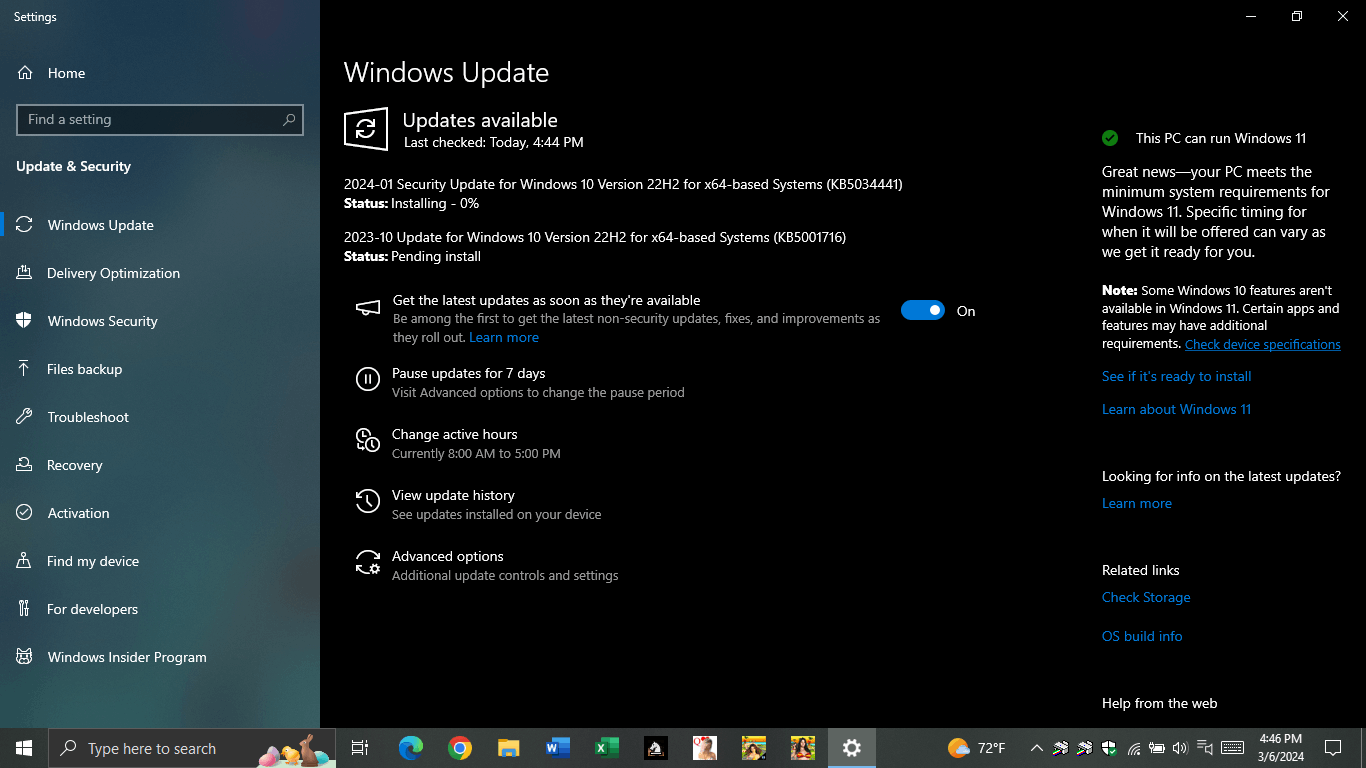Click the Status: Pending install text
Image resolution: width=1366 pixels, height=768 pixels.
412,256
